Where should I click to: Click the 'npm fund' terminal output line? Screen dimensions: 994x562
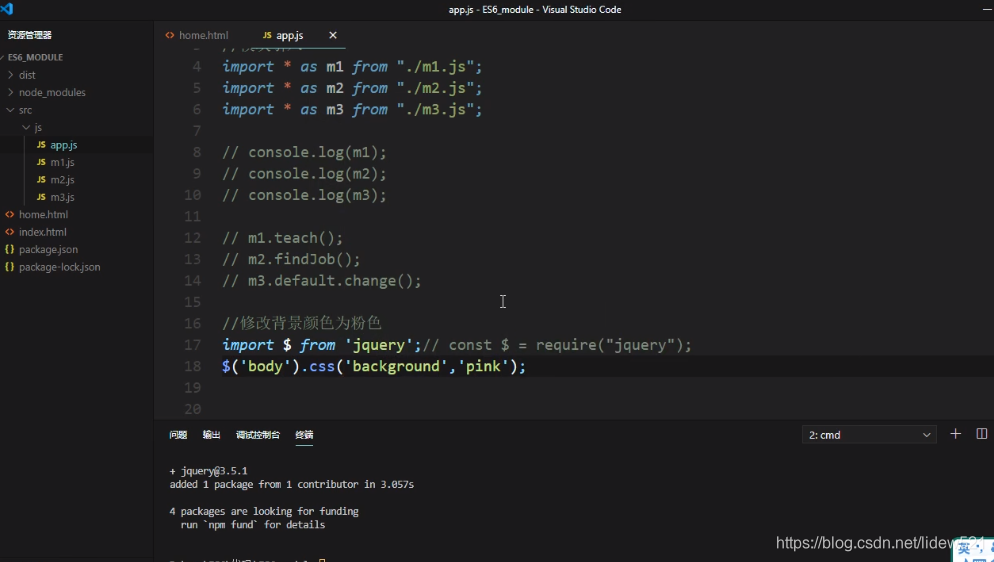coord(252,525)
